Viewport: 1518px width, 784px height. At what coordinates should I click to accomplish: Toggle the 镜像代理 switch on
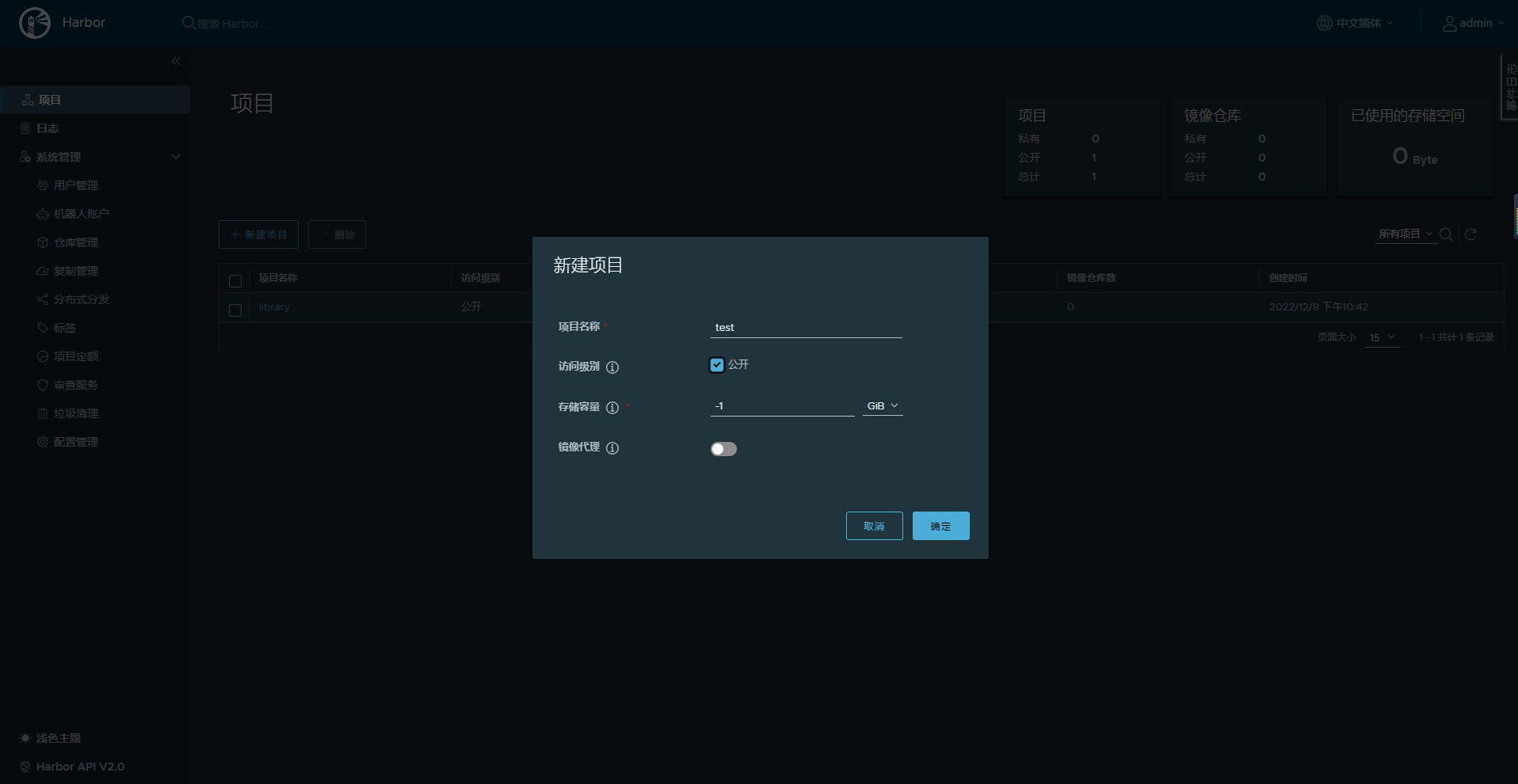coord(723,449)
